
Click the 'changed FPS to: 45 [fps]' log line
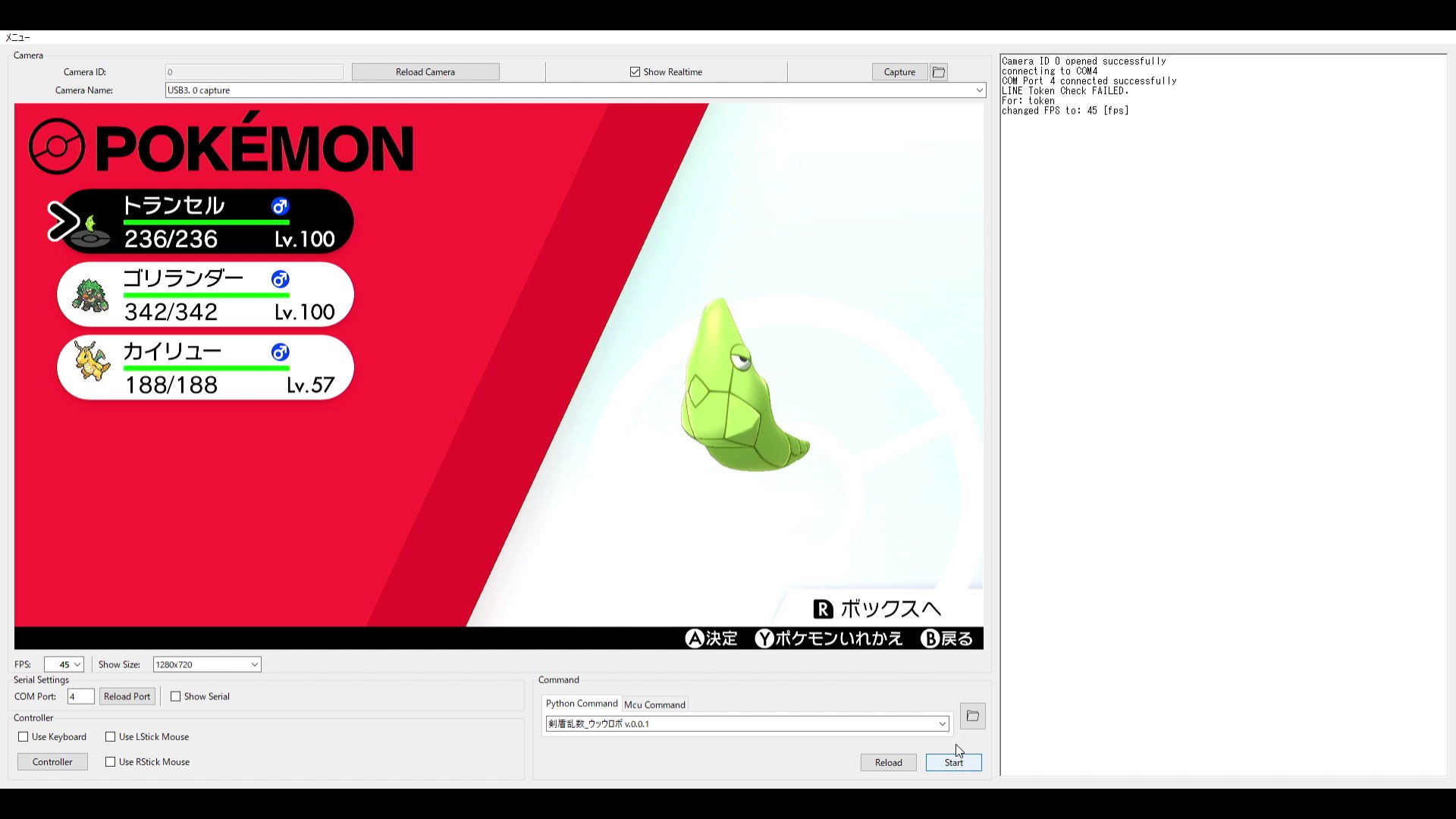coord(1065,111)
